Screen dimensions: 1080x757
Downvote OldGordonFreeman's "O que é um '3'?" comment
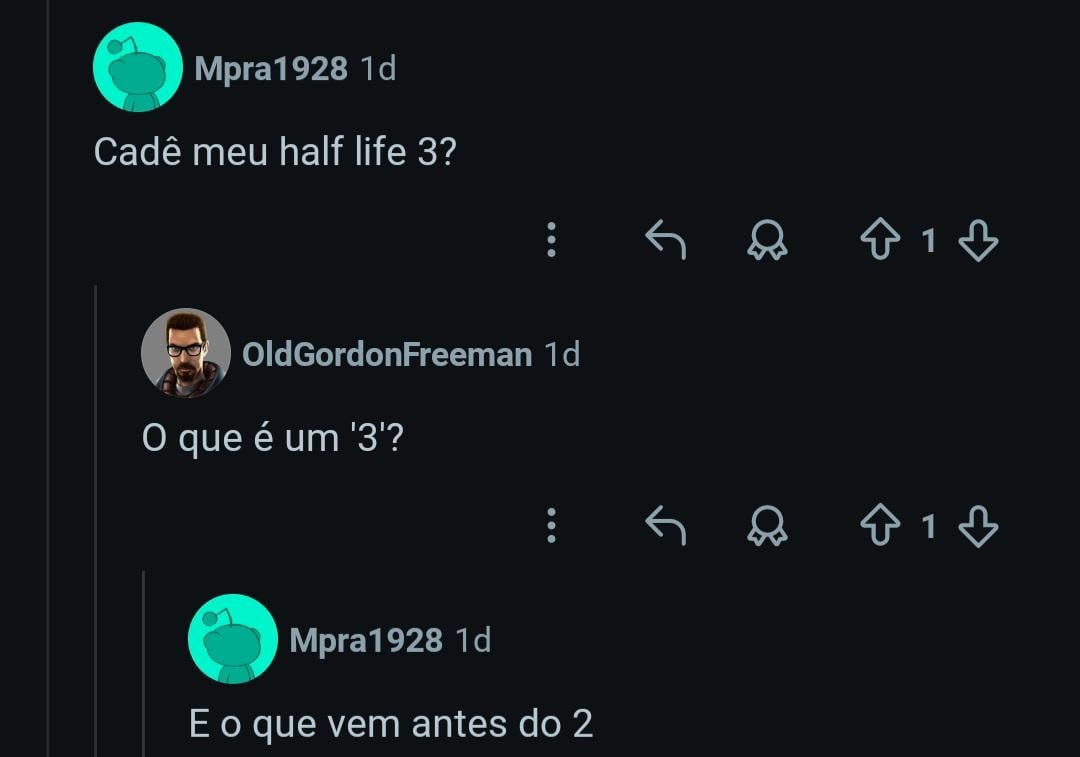977,526
